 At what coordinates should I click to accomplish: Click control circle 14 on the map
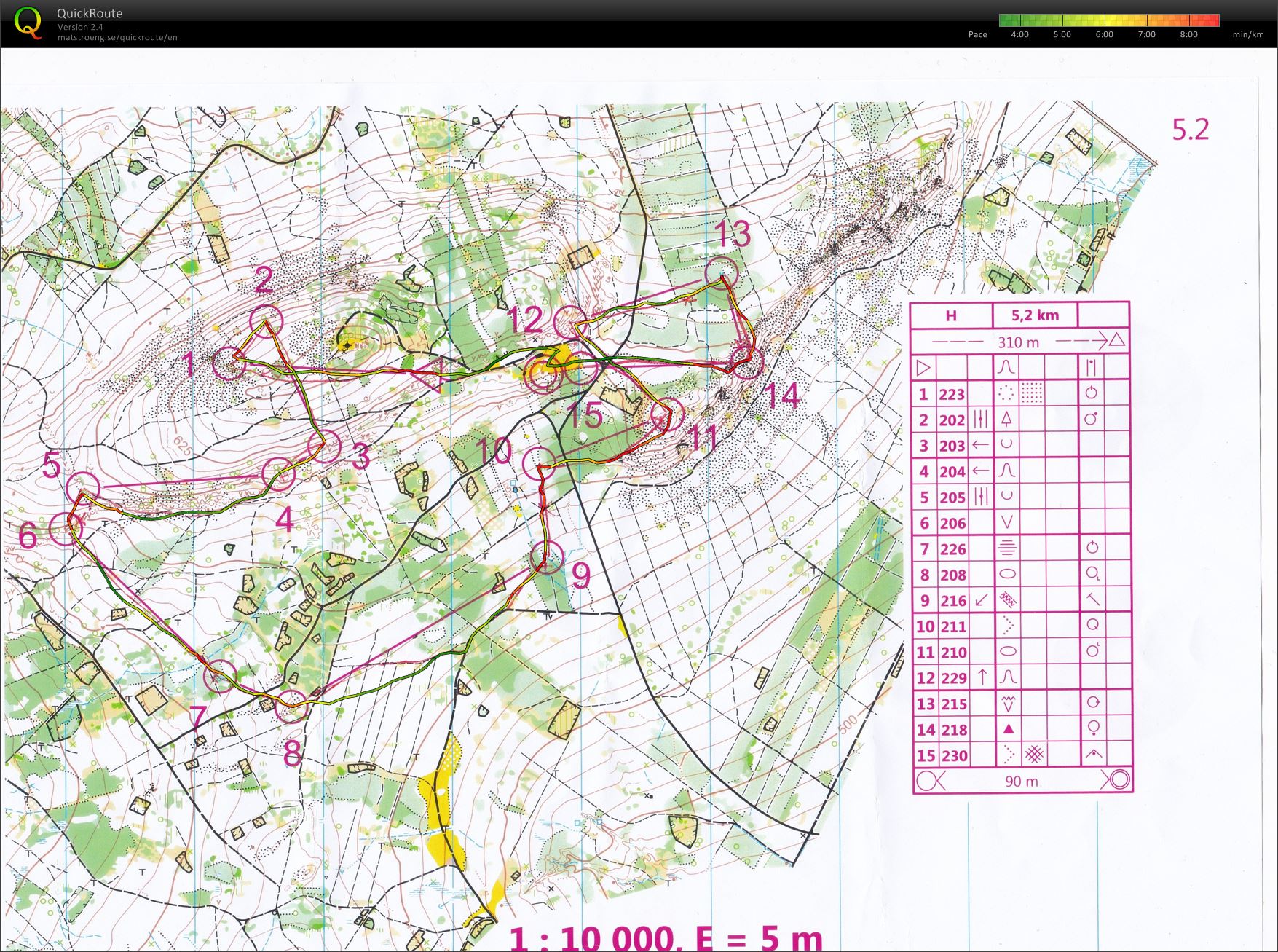(x=746, y=362)
